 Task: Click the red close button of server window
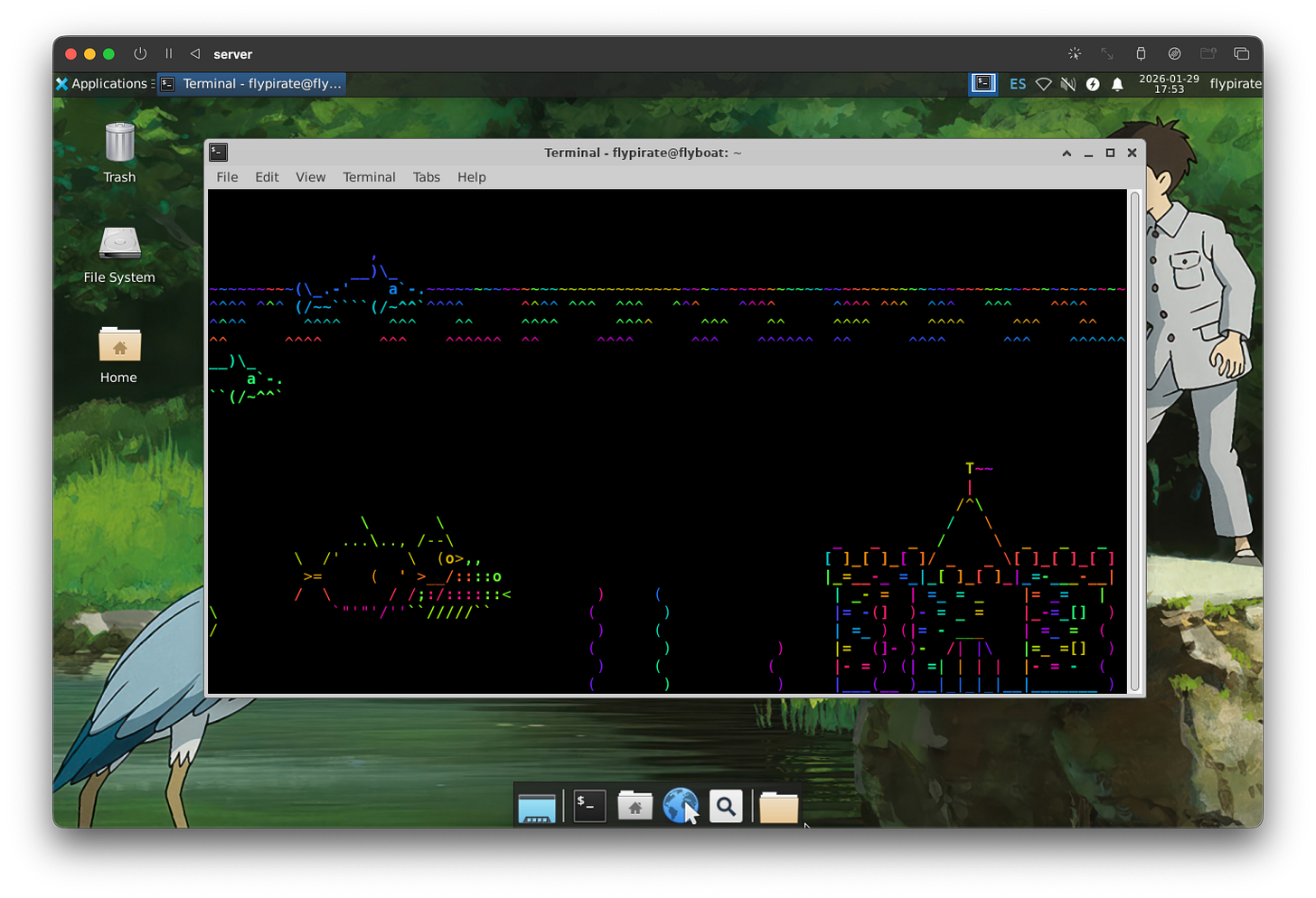point(70,54)
